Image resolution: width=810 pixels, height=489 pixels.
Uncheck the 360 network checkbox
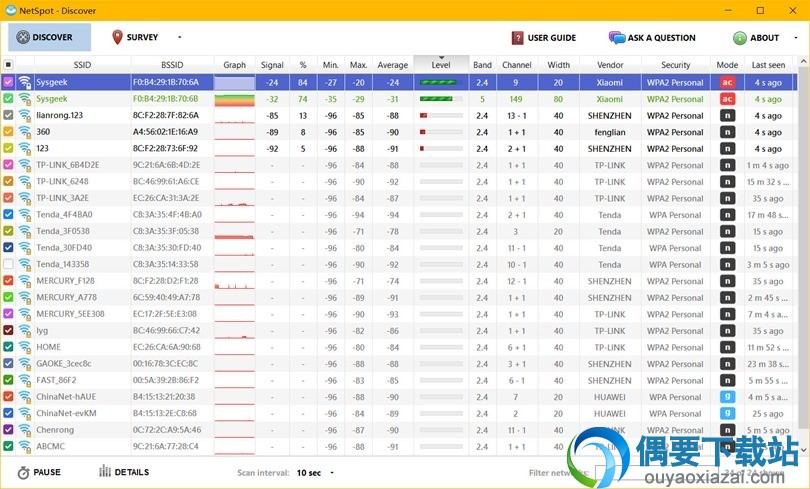tap(8, 132)
